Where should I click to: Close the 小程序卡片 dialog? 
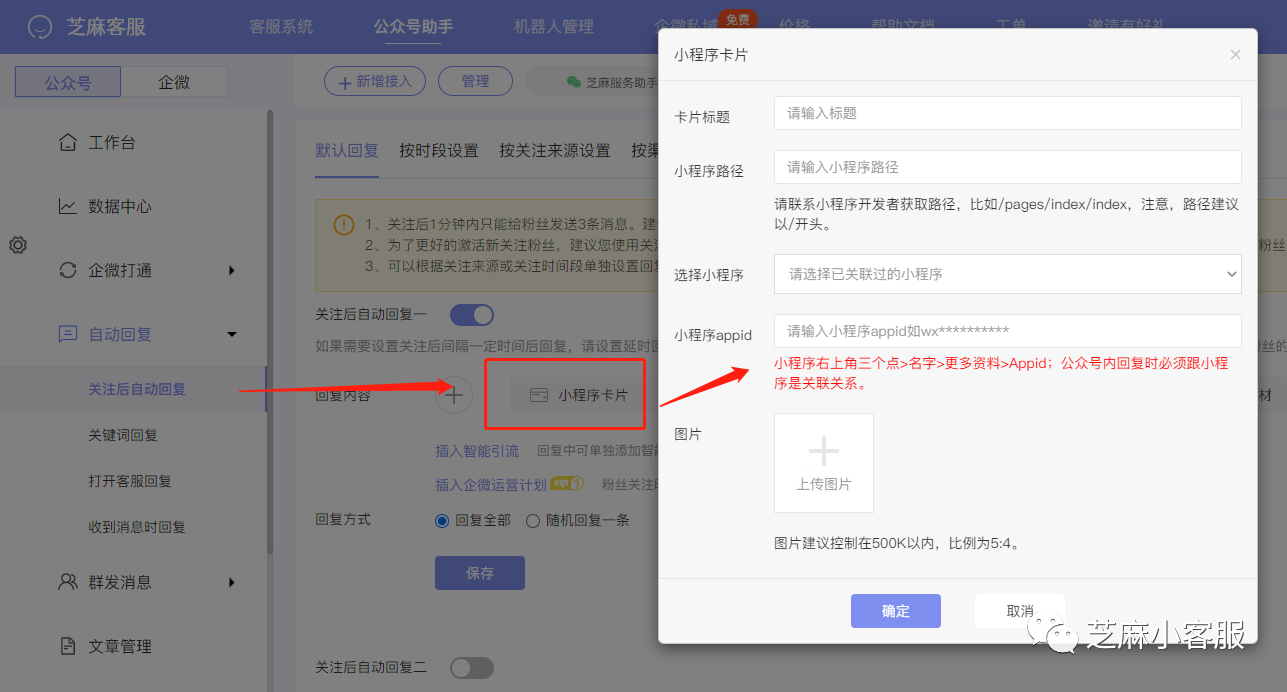coord(1235,55)
